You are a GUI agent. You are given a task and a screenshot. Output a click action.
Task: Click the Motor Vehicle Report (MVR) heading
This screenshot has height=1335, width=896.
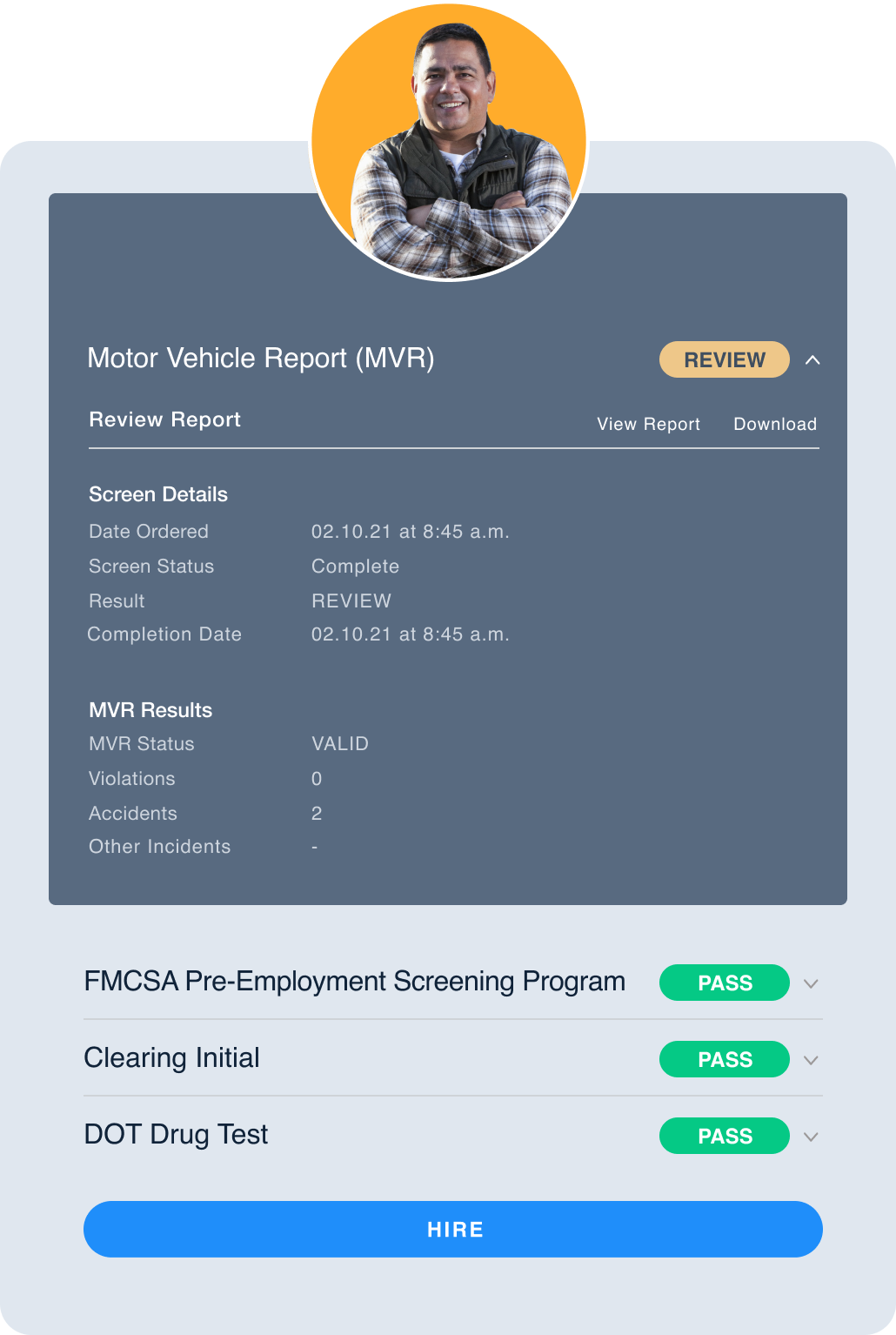pyautogui.click(x=261, y=358)
